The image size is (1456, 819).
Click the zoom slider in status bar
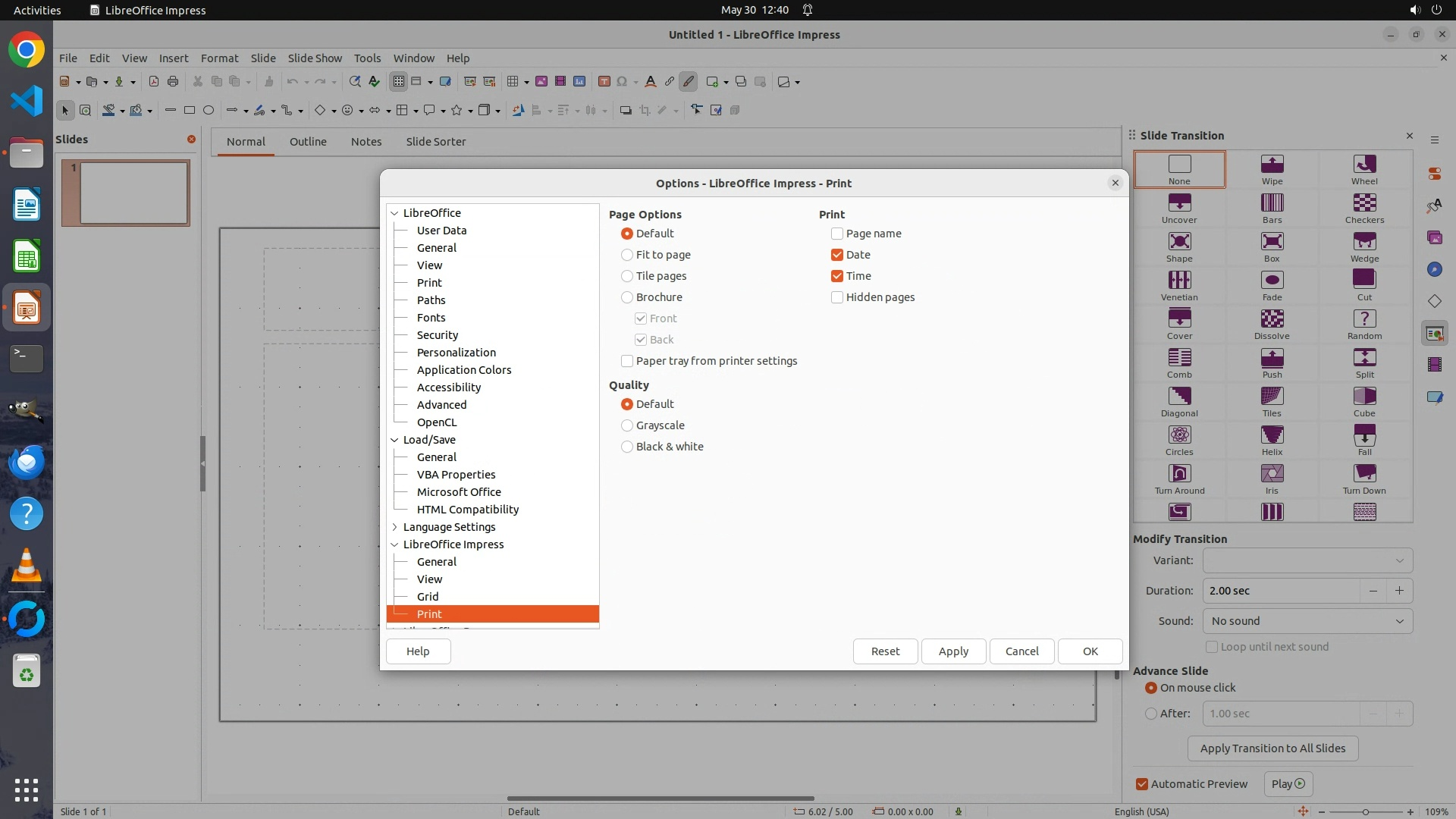coord(1365,811)
